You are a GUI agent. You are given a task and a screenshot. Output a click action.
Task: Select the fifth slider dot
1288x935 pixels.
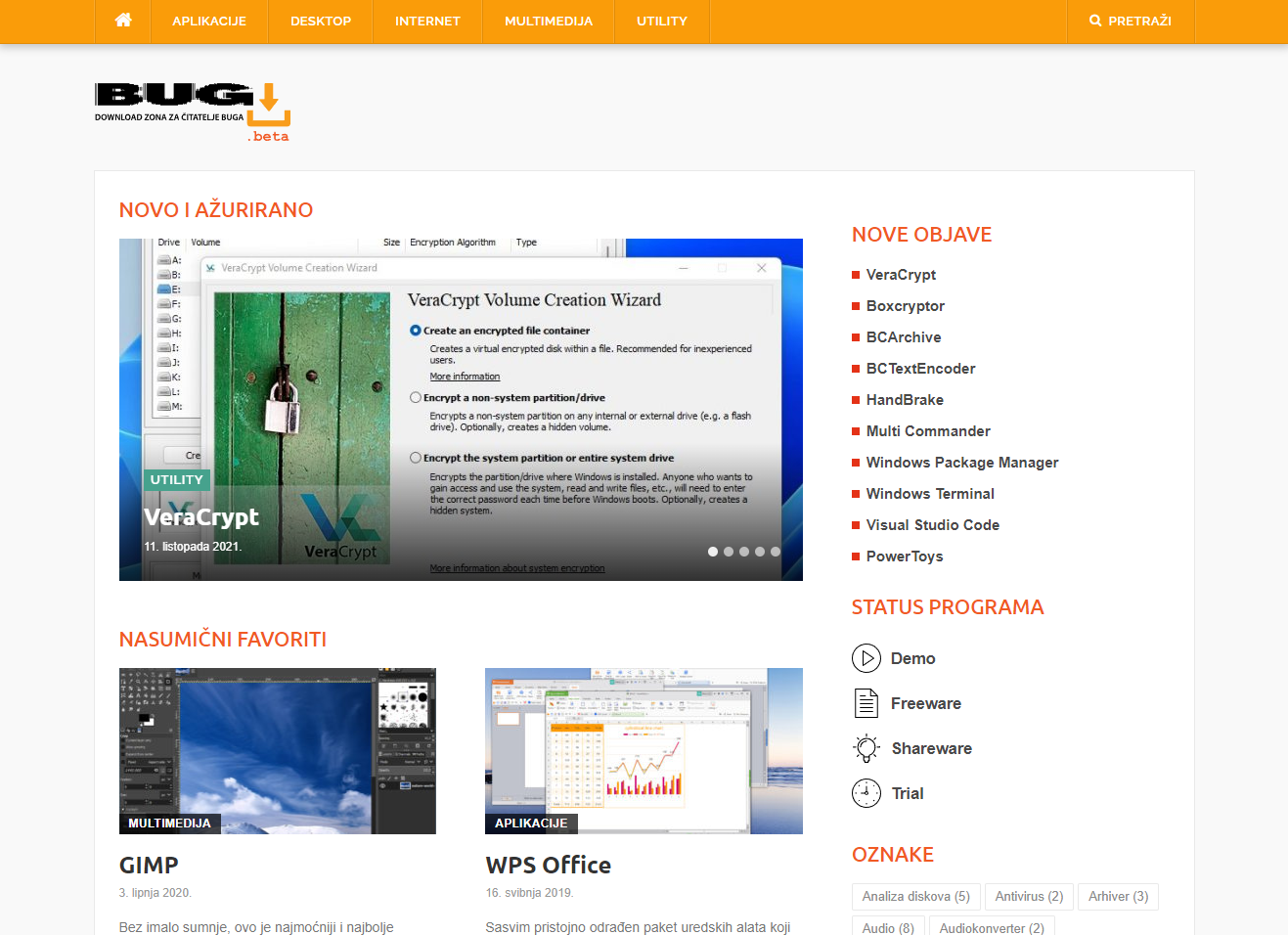776,552
